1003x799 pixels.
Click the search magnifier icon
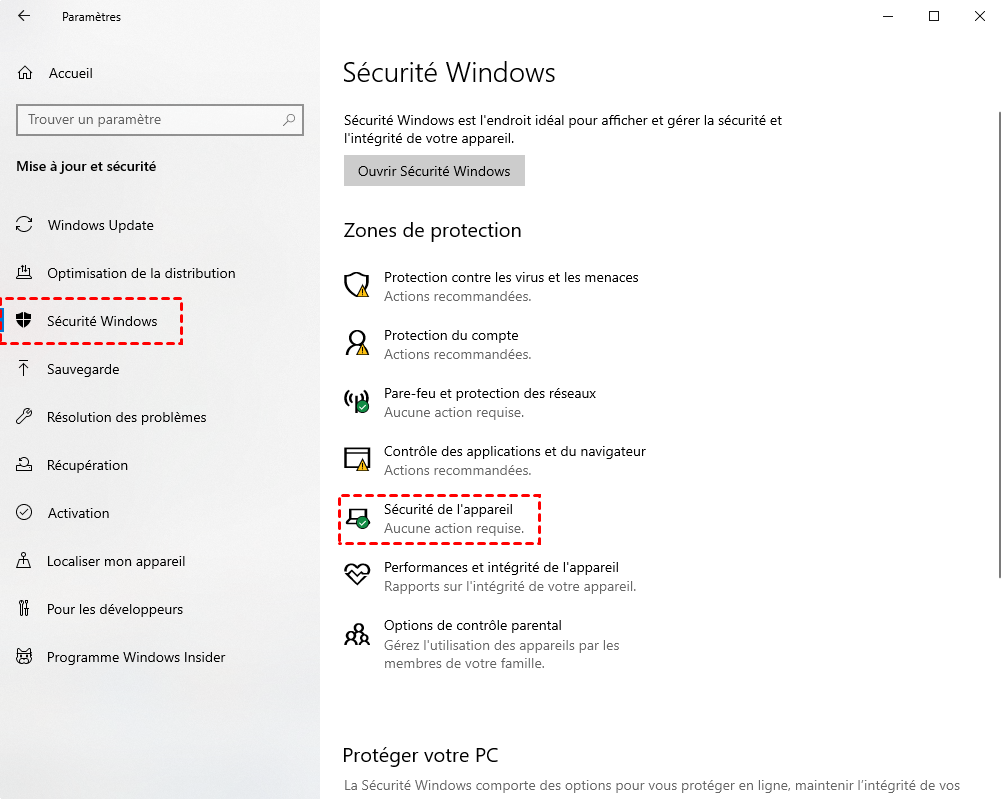coord(289,120)
